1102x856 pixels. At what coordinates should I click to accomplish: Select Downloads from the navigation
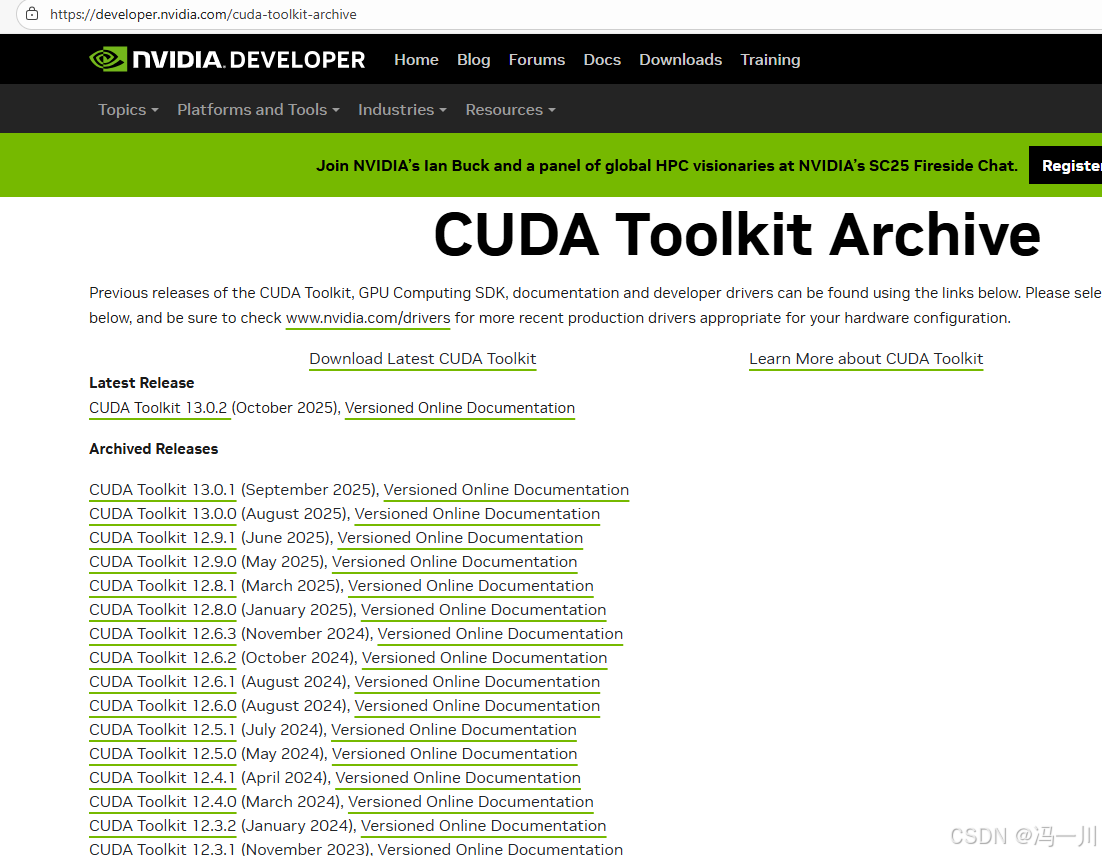pos(680,59)
